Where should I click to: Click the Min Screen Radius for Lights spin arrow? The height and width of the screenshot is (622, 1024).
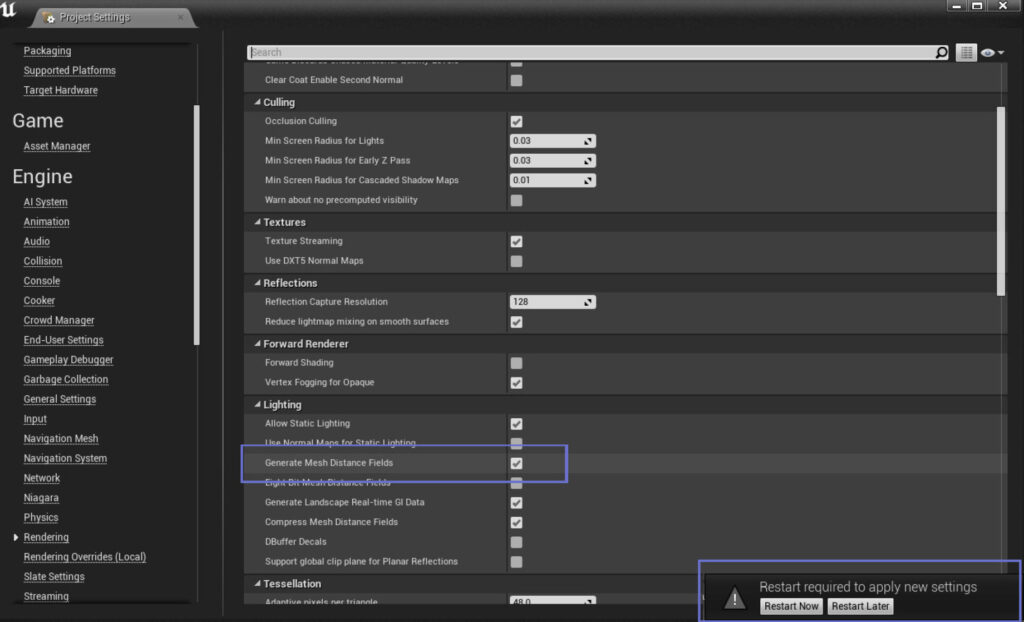588,141
